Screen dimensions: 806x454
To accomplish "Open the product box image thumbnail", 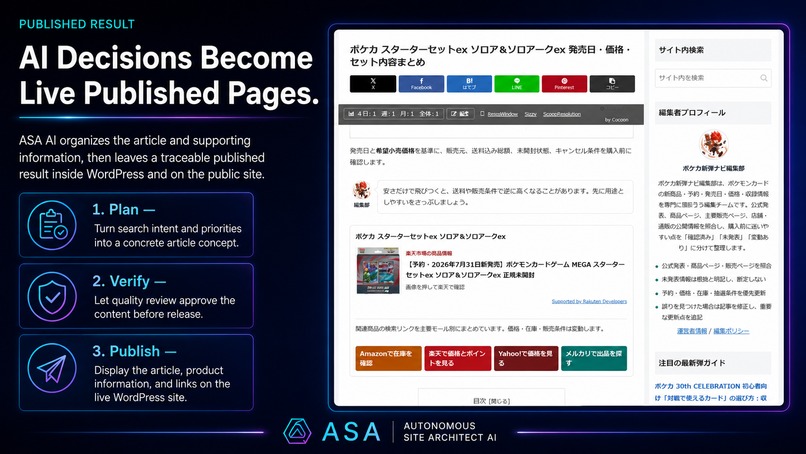I will tap(378, 270).
